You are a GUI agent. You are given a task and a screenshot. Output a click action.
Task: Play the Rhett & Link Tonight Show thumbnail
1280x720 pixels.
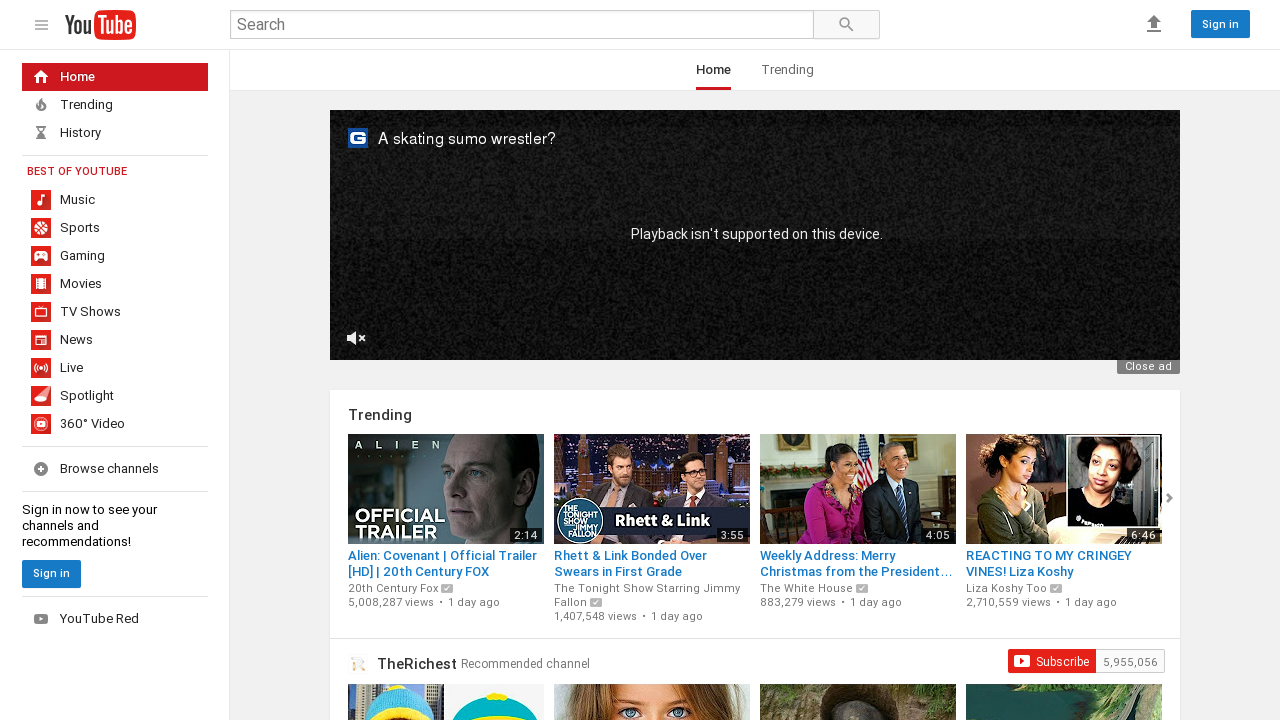click(x=652, y=489)
